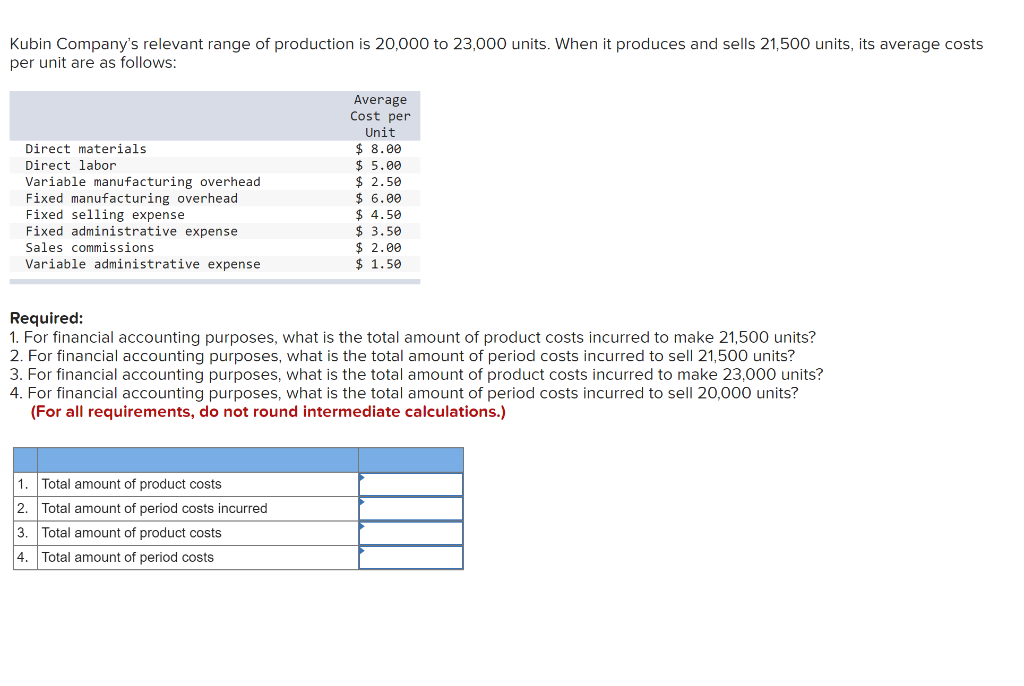The image size is (1024, 686).
Task: Click the $ 2.50 cost value
Action: (x=379, y=182)
